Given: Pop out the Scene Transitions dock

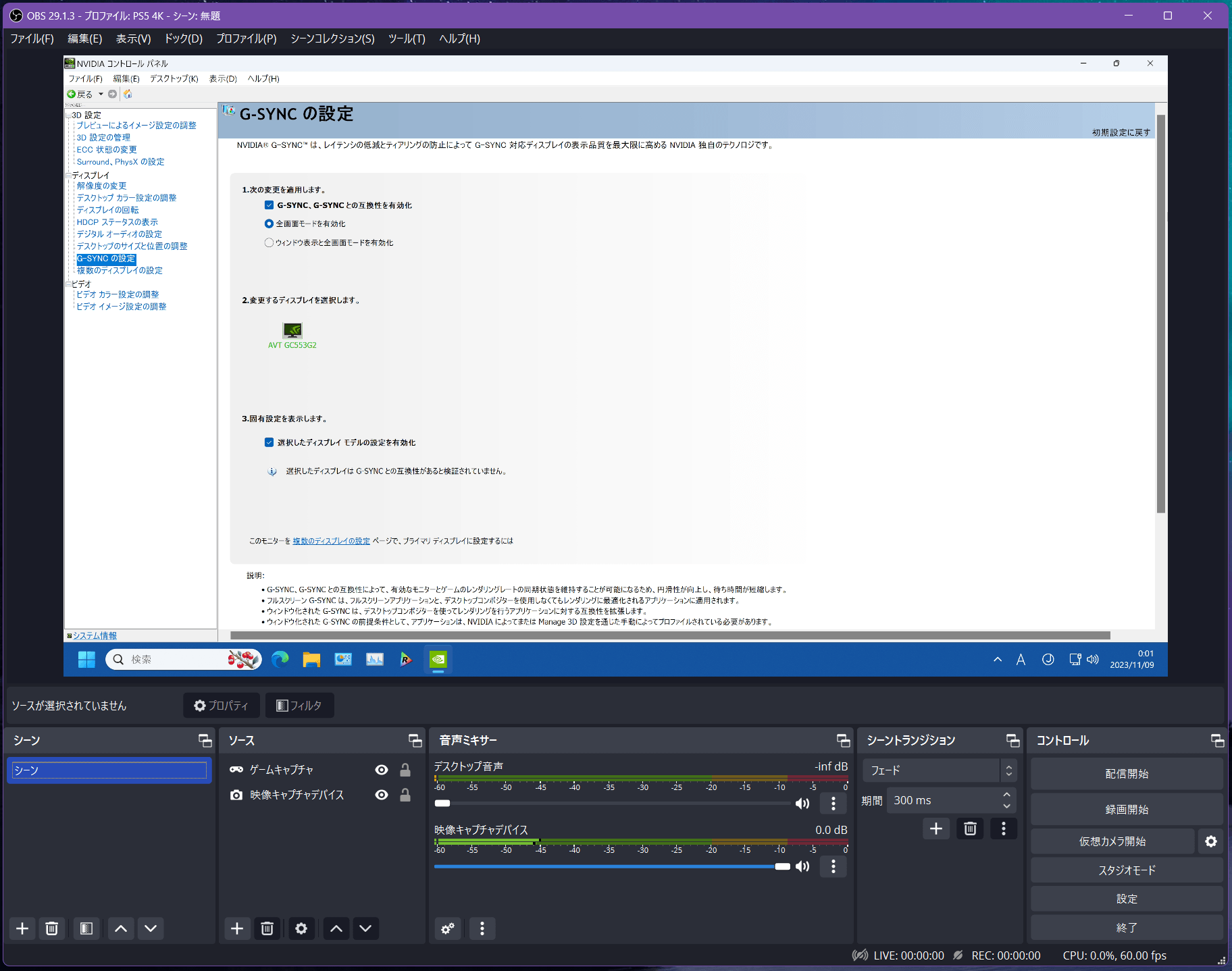Looking at the screenshot, I should tap(1013, 741).
